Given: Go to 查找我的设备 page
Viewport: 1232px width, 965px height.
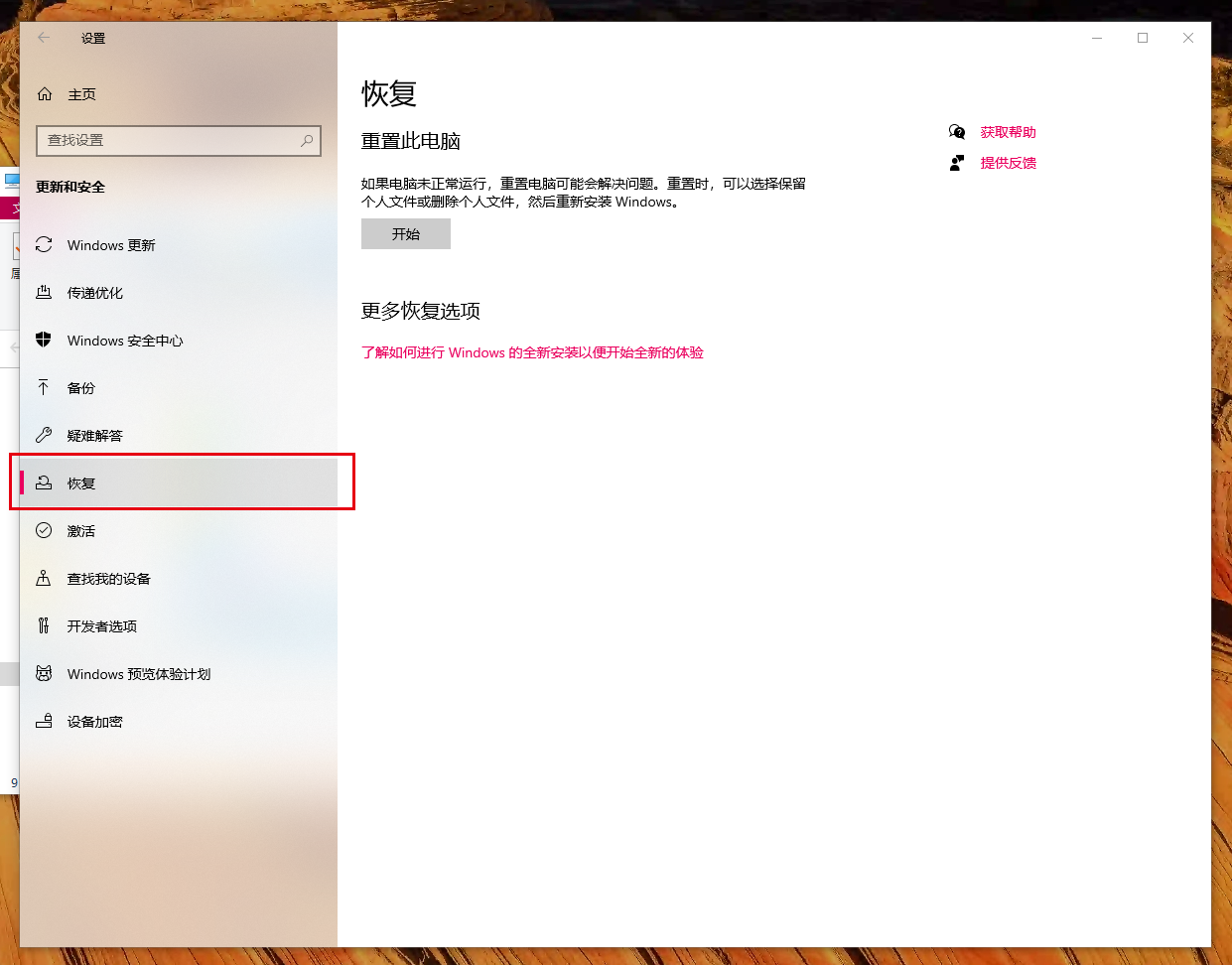Looking at the screenshot, I should tap(179, 579).
